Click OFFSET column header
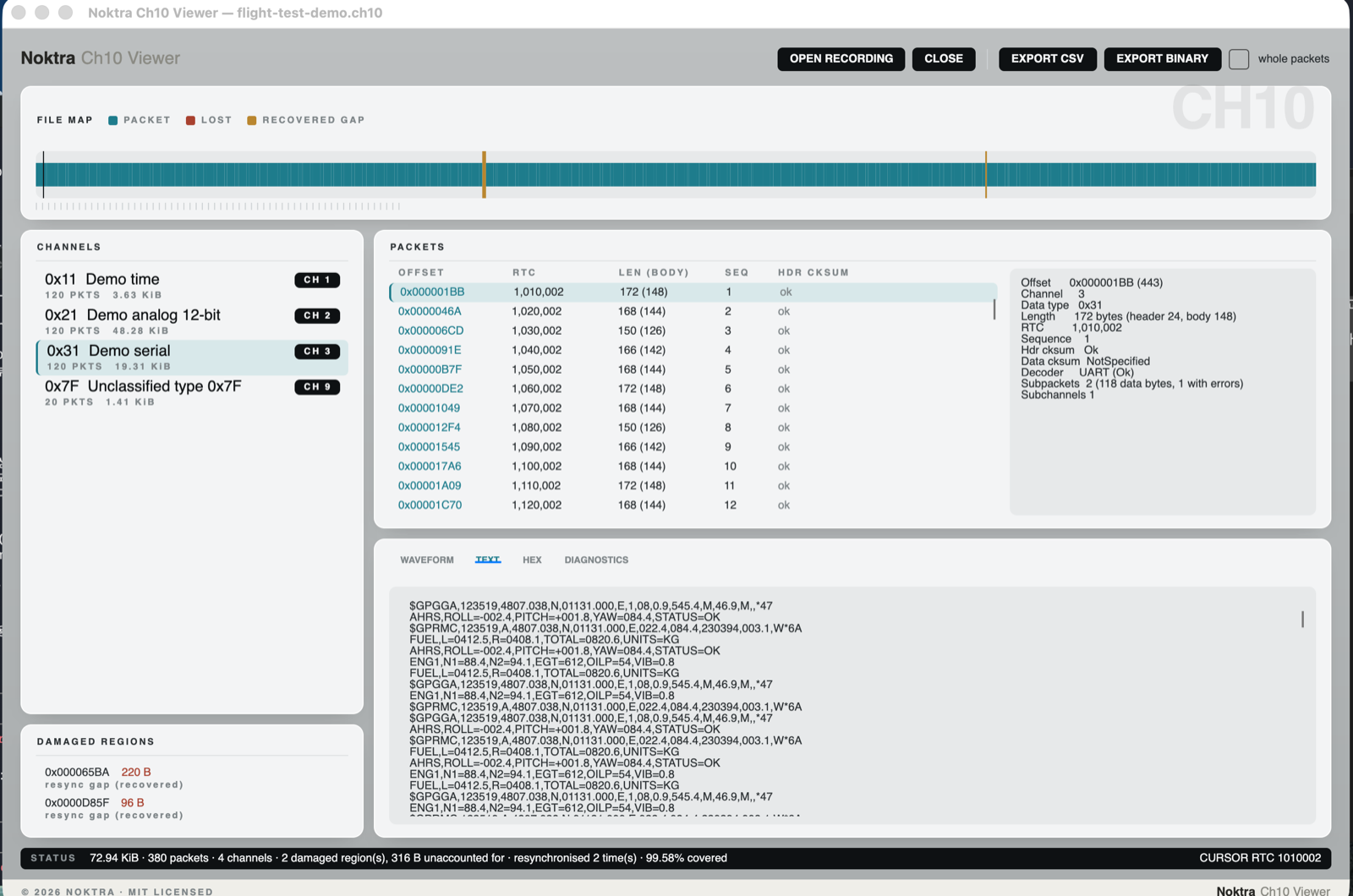Image resolution: width=1353 pixels, height=896 pixels. 421,272
